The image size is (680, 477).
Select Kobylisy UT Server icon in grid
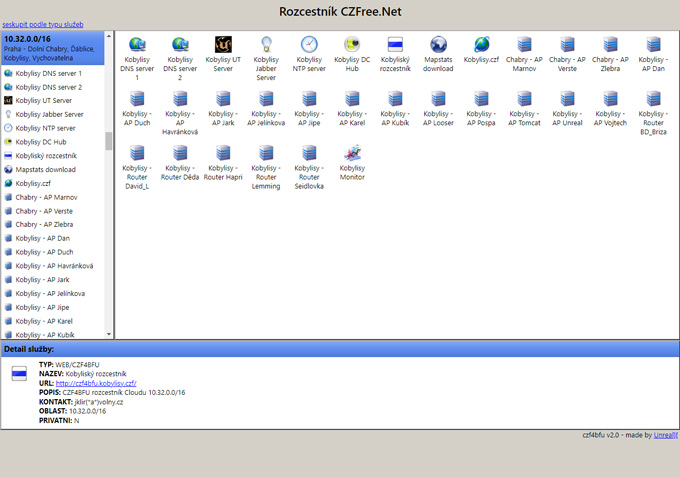click(223, 44)
